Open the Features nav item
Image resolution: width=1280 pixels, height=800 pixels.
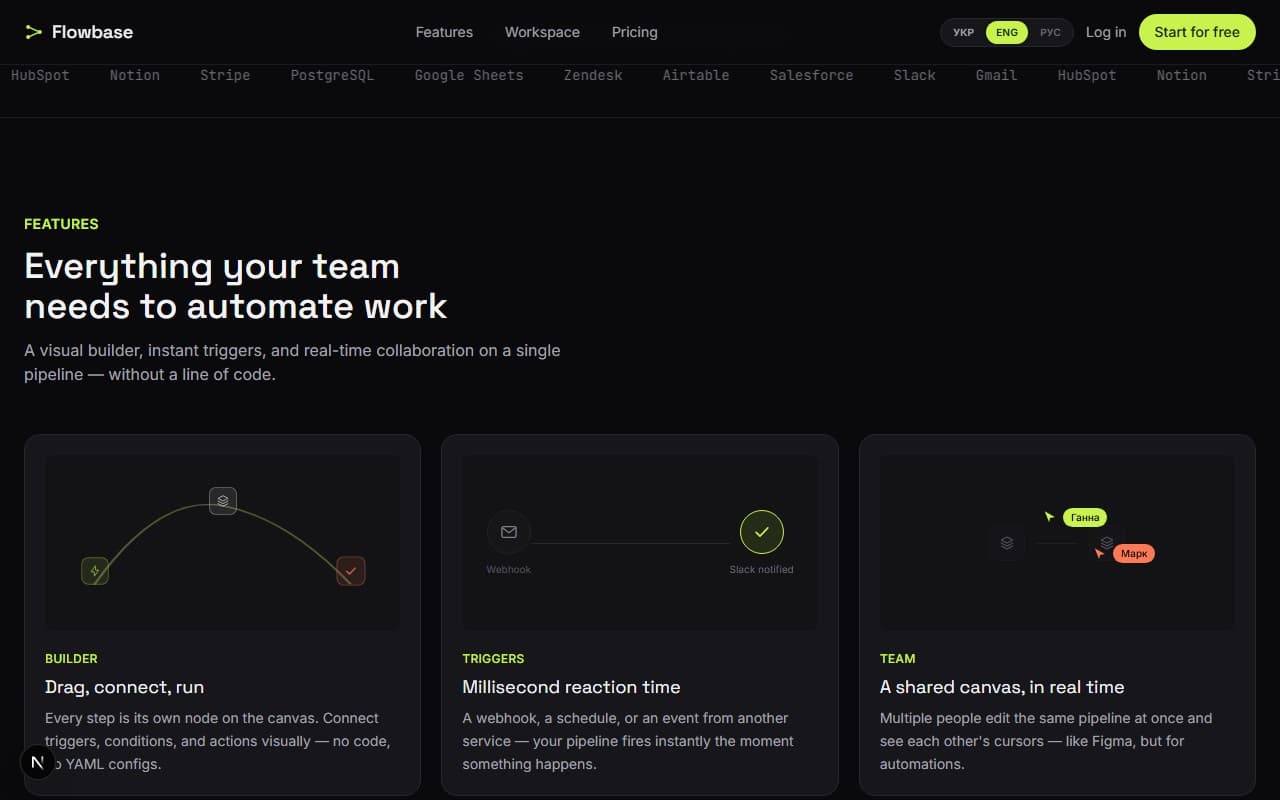444,32
